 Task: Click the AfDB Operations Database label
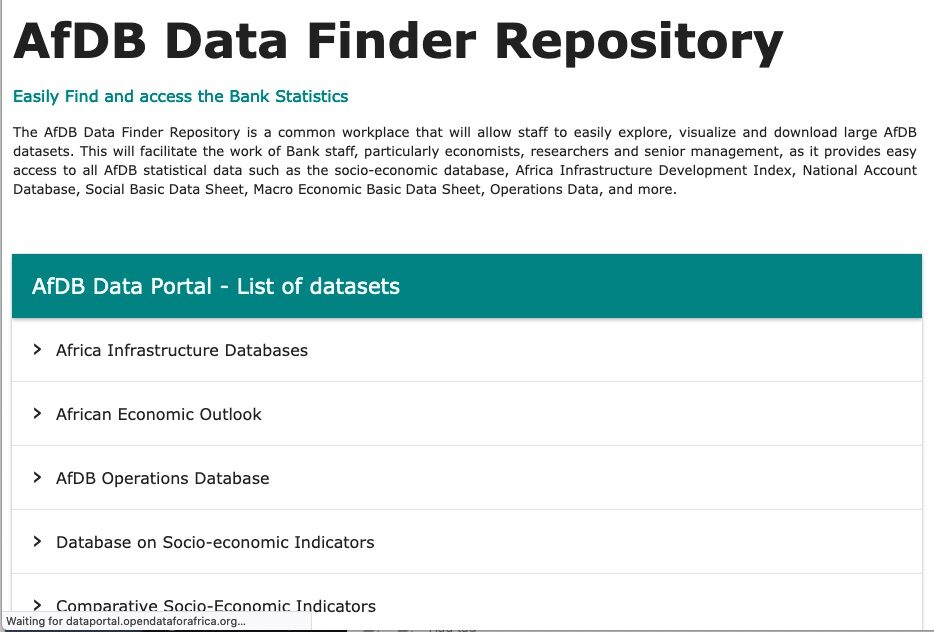tap(163, 478)
